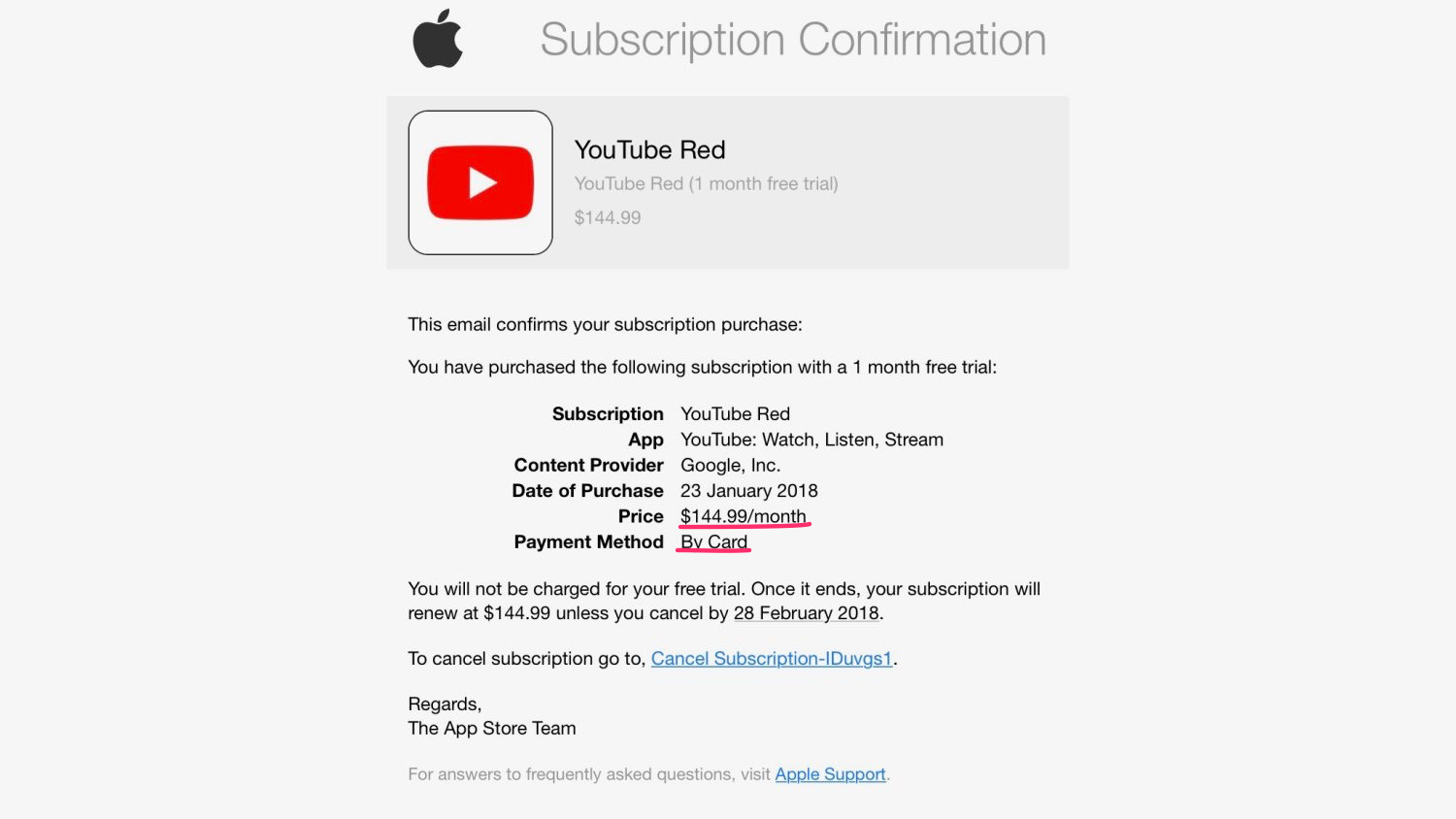Select the YouTube Red title in banner
1456x819 pixels.
649,150
